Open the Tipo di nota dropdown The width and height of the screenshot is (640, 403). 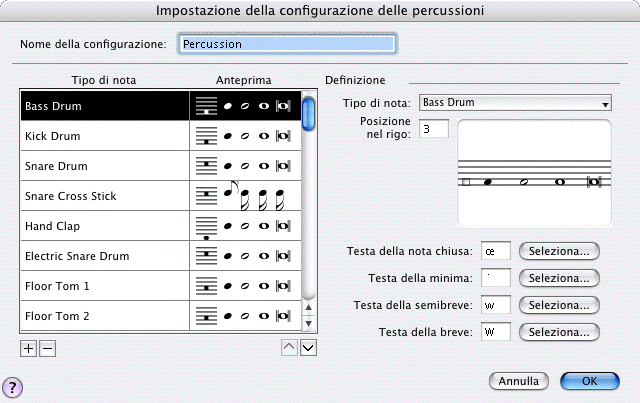point(516,102)
